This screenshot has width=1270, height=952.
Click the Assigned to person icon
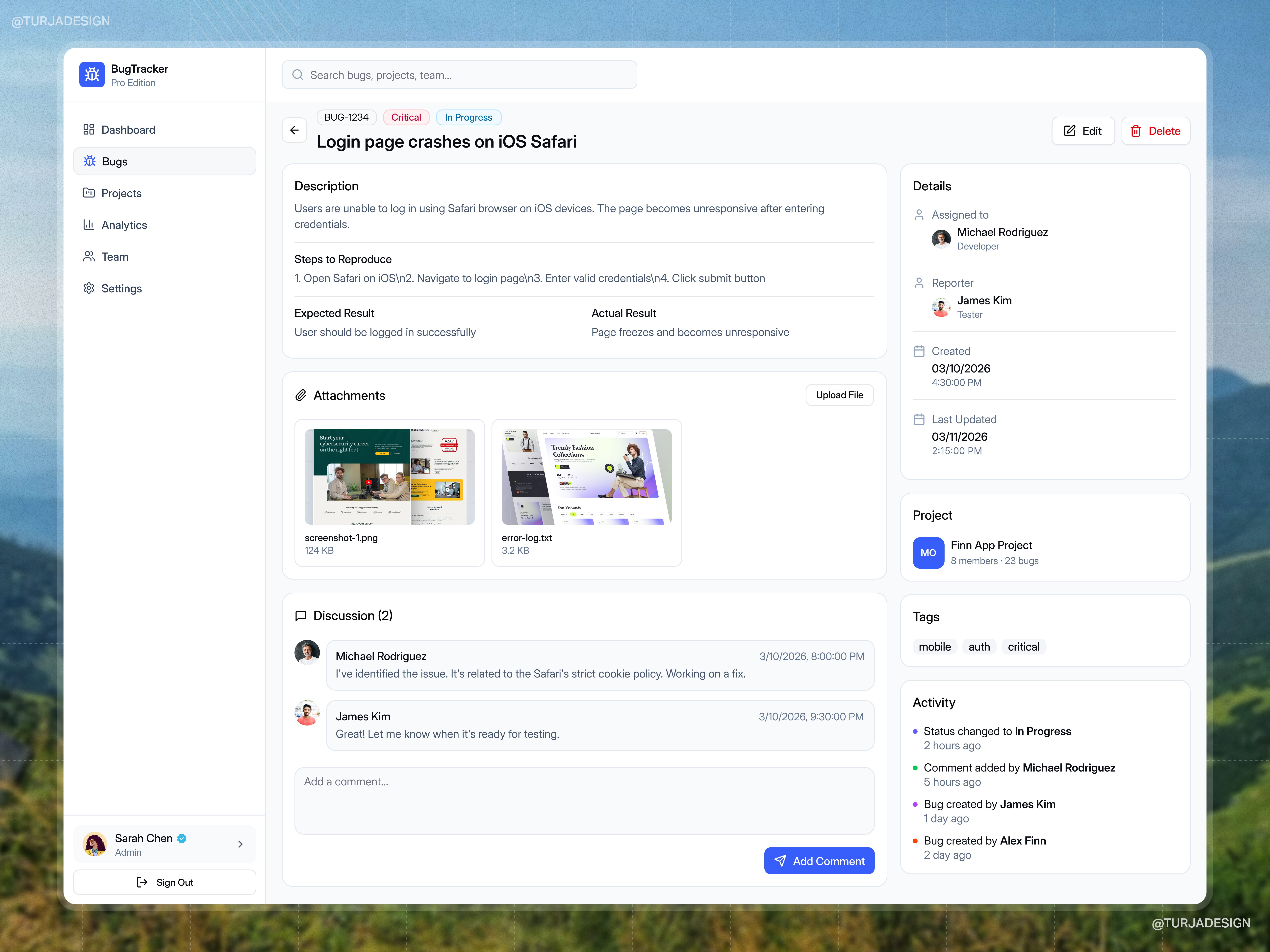coord(919,215)
